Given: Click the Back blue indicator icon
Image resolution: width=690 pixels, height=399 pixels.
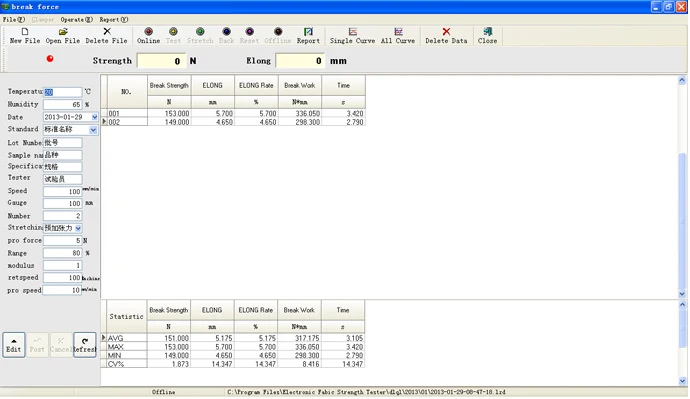Looking at the screenshot, I should pos(226,31).
